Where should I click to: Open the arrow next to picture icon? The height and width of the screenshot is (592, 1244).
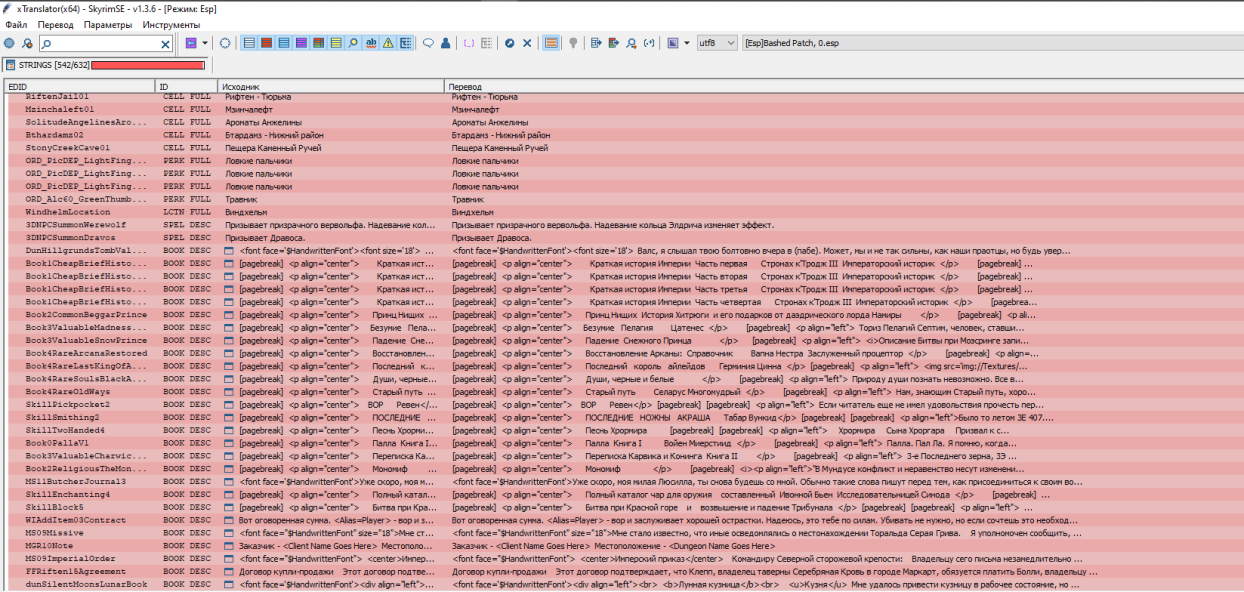(687, 43)
